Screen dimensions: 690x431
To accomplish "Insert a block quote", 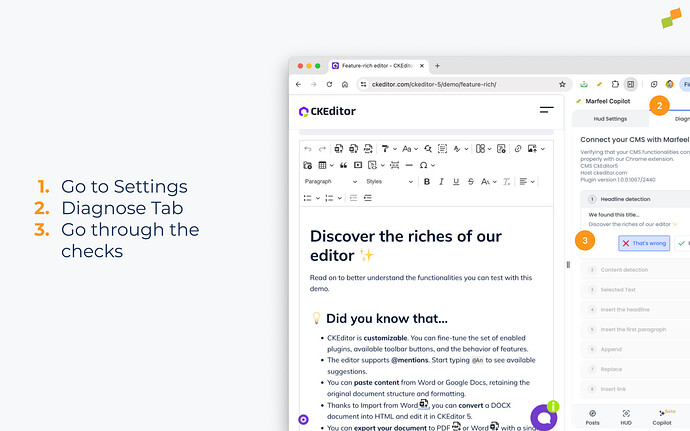I will [x=343, y=165].
